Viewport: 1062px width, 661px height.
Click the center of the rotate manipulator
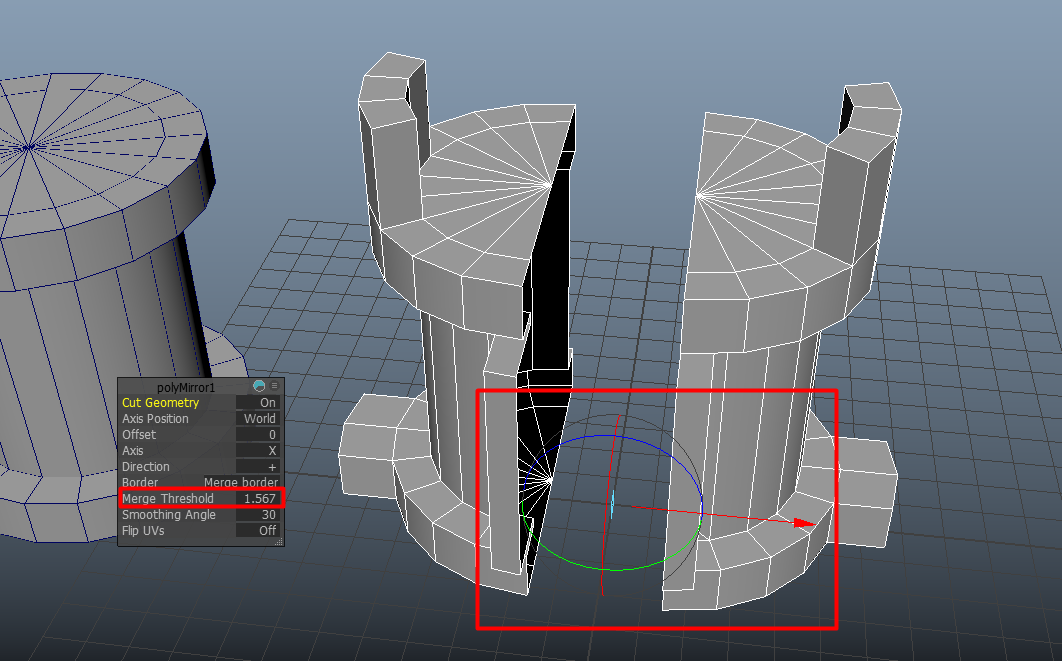coord(613,504)
